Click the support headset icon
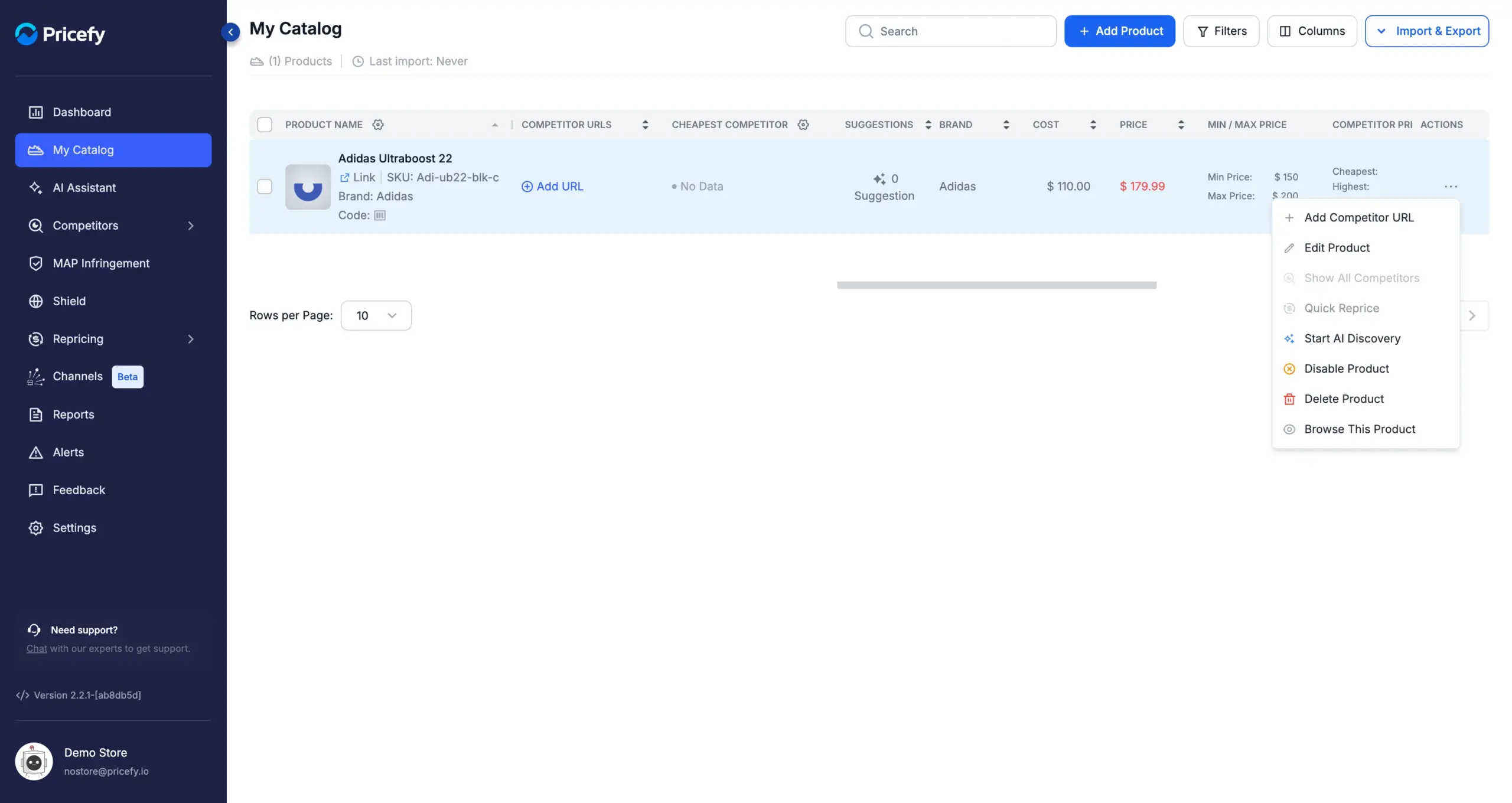 pos(34,630)
